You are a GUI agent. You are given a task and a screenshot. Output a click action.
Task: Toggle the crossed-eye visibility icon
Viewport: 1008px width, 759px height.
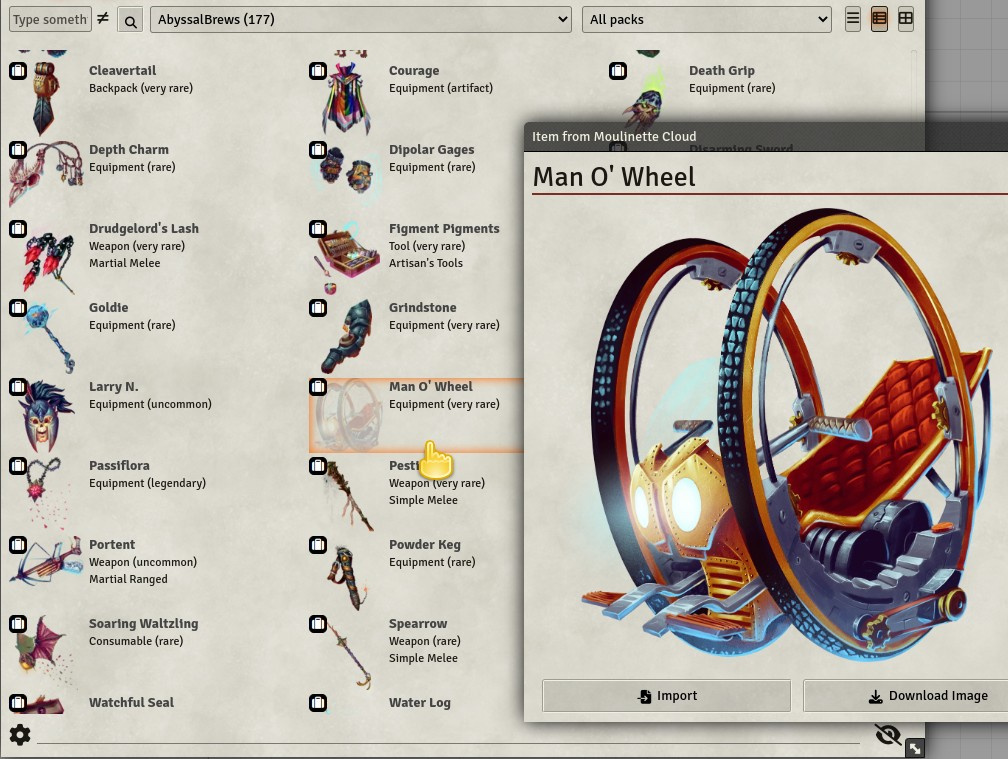click(888, 734)
